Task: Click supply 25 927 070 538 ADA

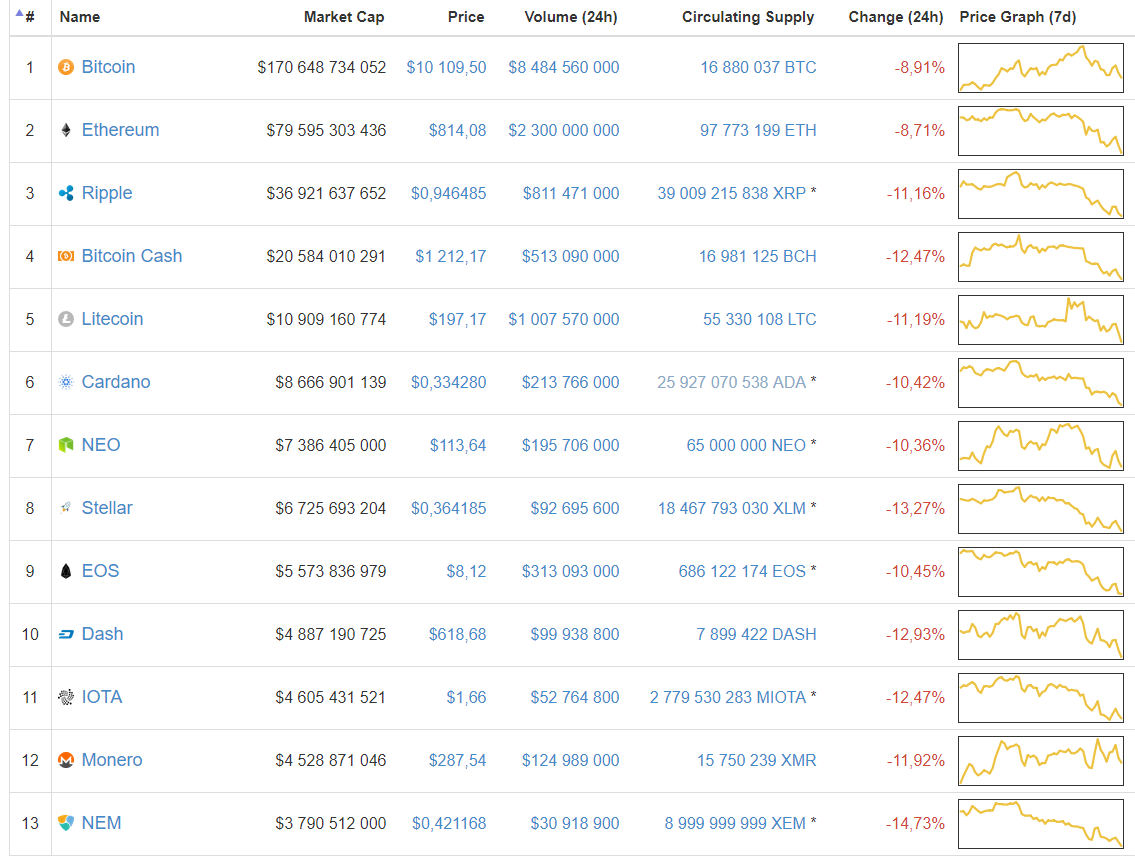Action: pos(731,383)
